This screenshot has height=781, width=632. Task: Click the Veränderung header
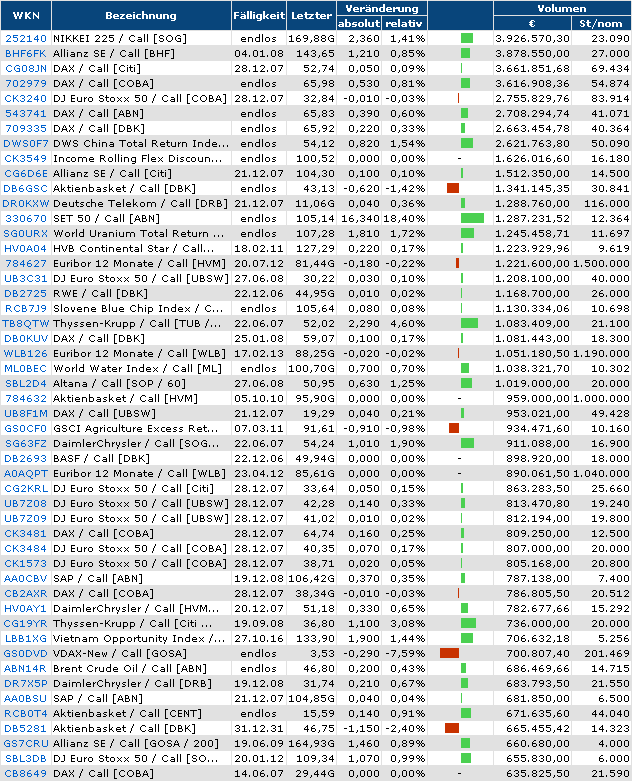(x=382, y=8)
